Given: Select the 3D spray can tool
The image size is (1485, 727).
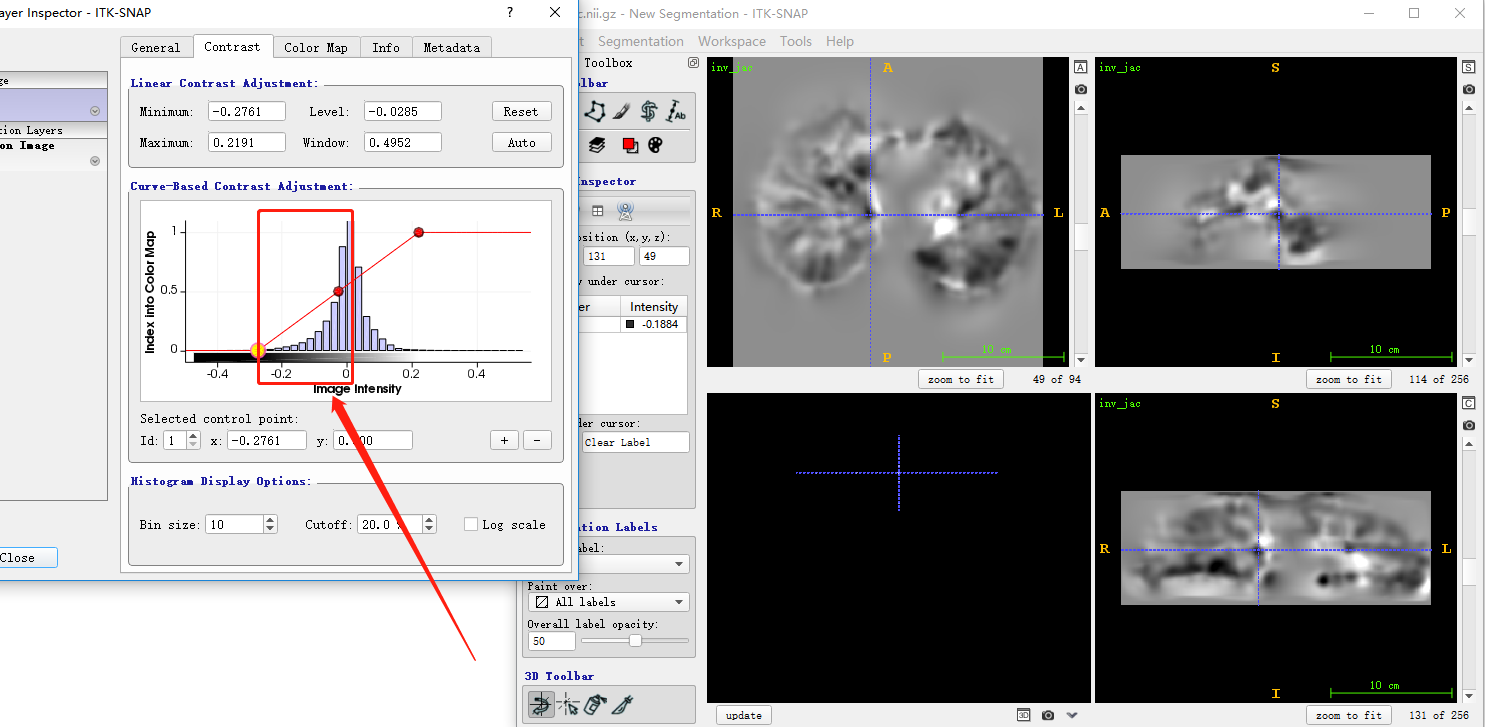Looking at the screenshot, I should point(596,705).
